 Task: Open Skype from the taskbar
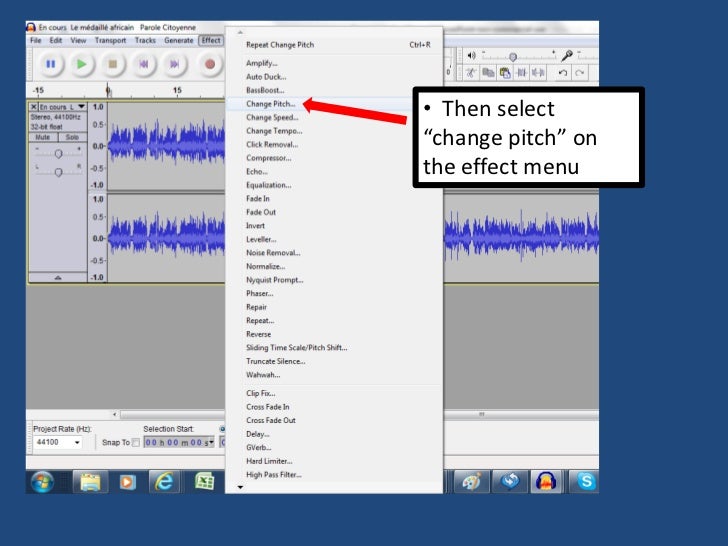click(x=586, y=481)
